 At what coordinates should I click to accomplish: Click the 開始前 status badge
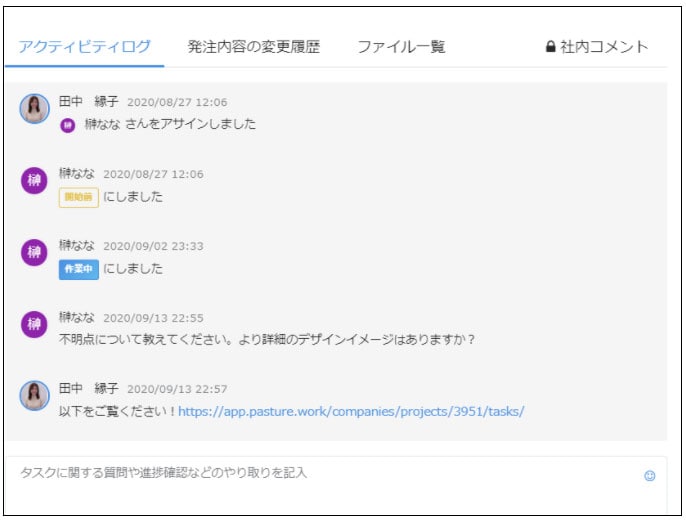tap(78, 197)
